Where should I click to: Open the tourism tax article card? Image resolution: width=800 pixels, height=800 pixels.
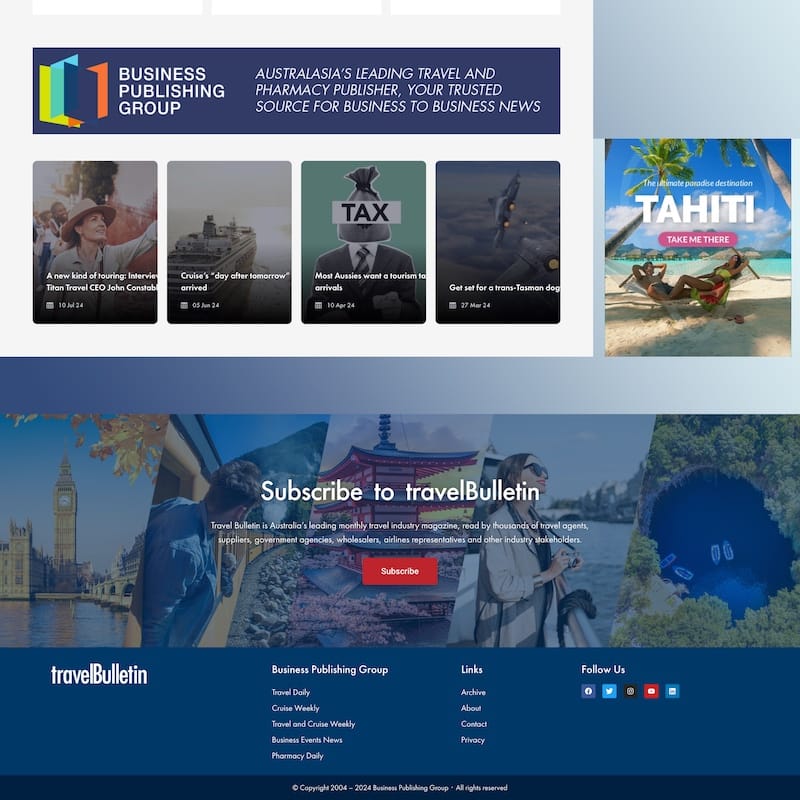[x=363, y=242]
